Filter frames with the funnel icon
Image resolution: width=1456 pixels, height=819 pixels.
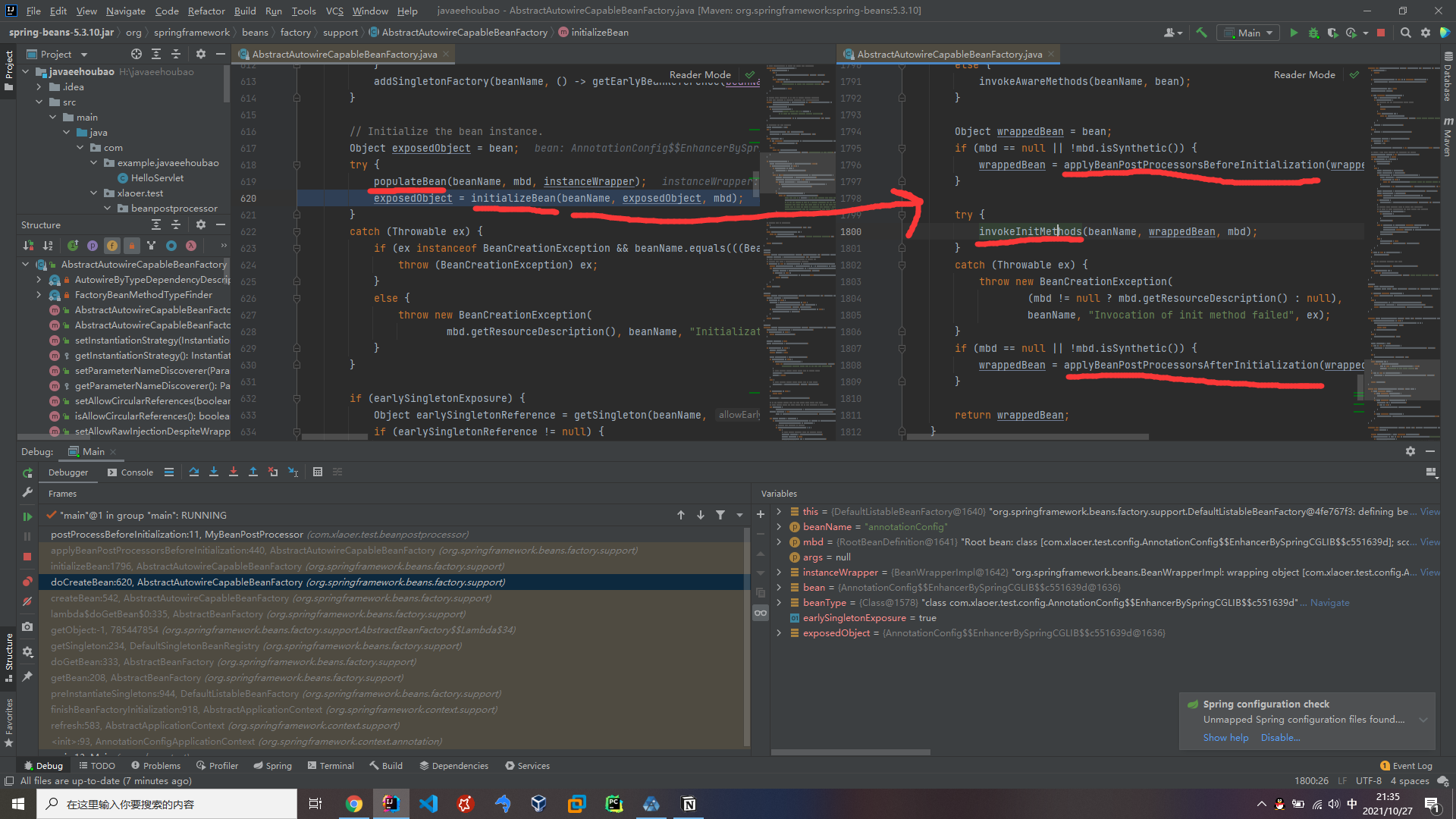pos(720,515)
